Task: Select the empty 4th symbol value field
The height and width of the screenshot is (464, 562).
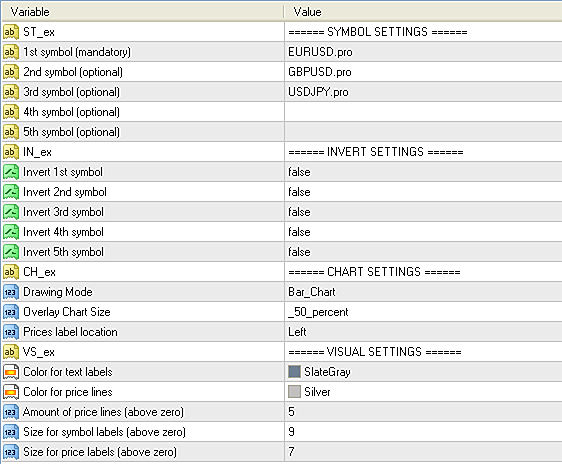Action: [423, 112]
